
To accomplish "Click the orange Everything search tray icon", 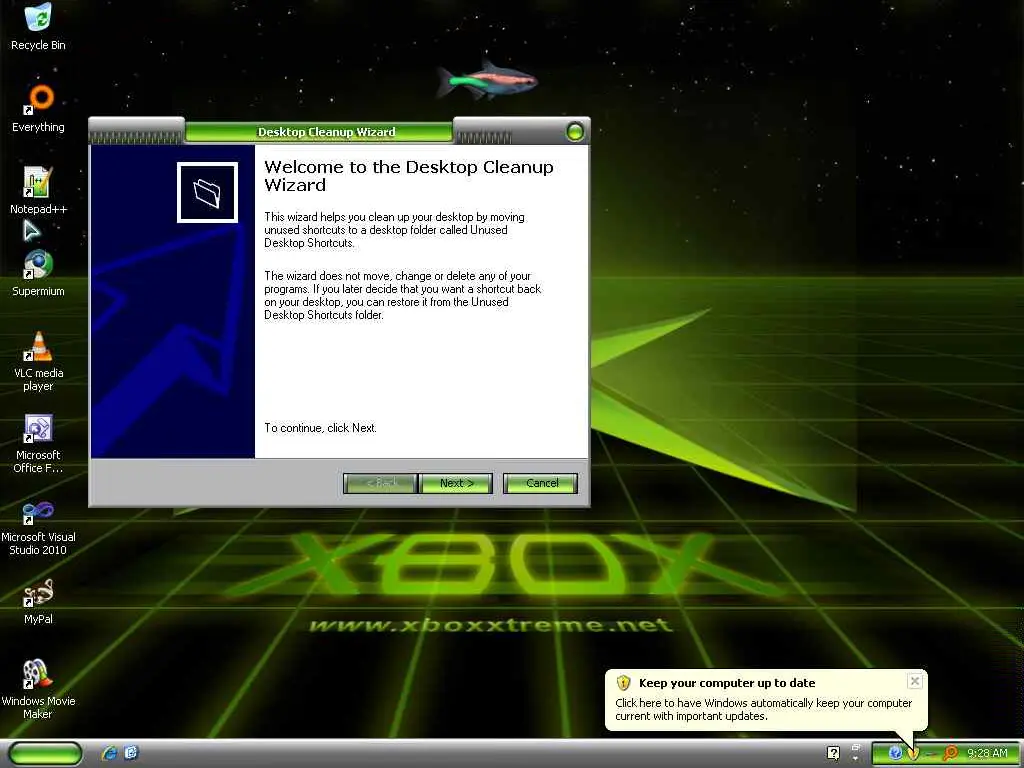I will coord(950,753).
